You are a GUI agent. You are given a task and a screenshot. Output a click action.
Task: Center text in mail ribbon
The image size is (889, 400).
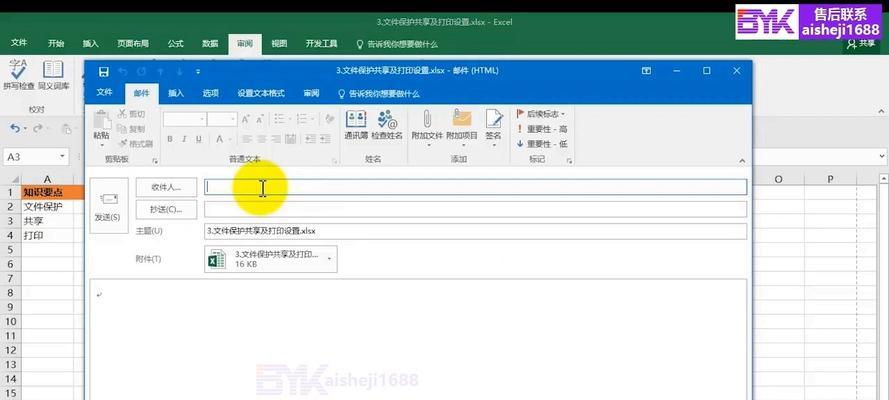(261, 139)
